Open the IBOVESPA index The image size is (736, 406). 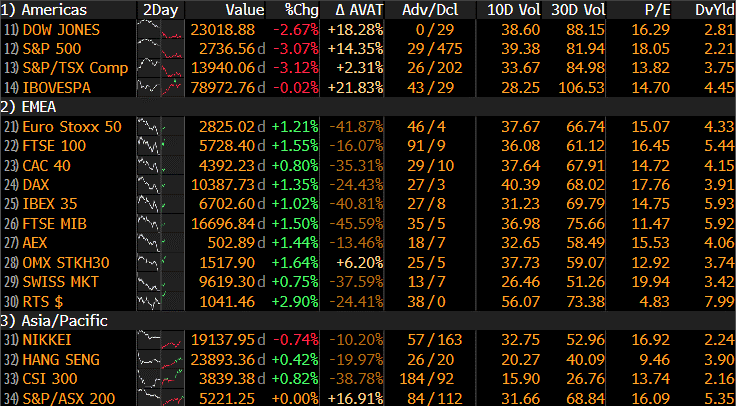(56, 88)
